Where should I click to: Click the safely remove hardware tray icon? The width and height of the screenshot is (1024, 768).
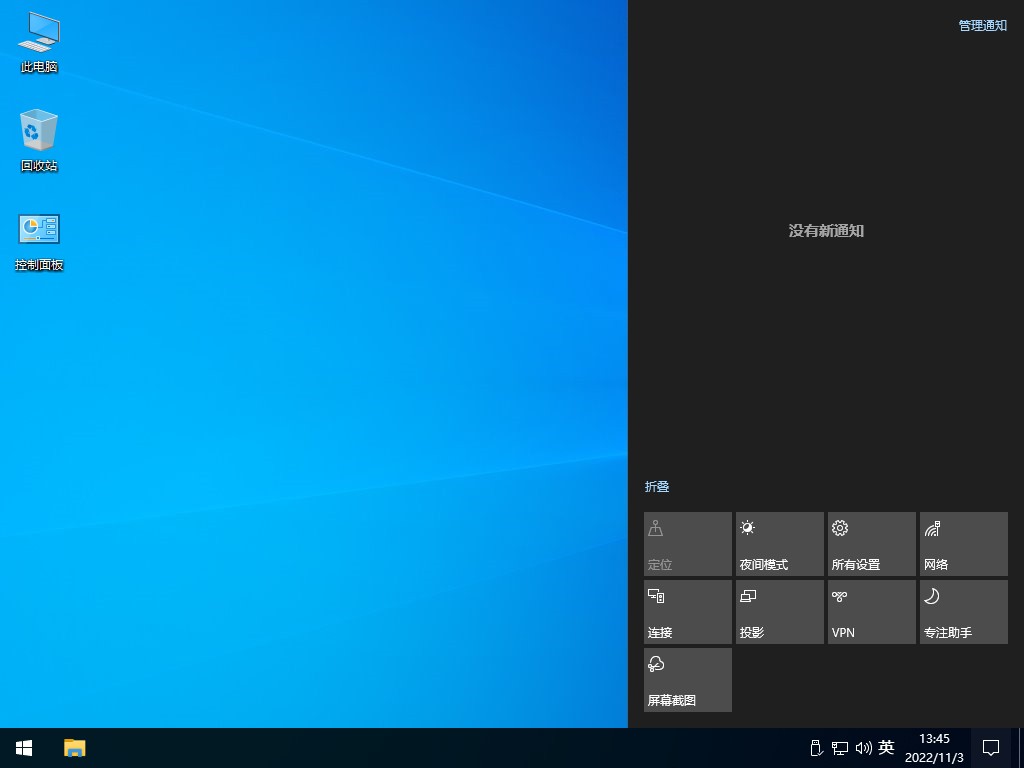[816, 748]
